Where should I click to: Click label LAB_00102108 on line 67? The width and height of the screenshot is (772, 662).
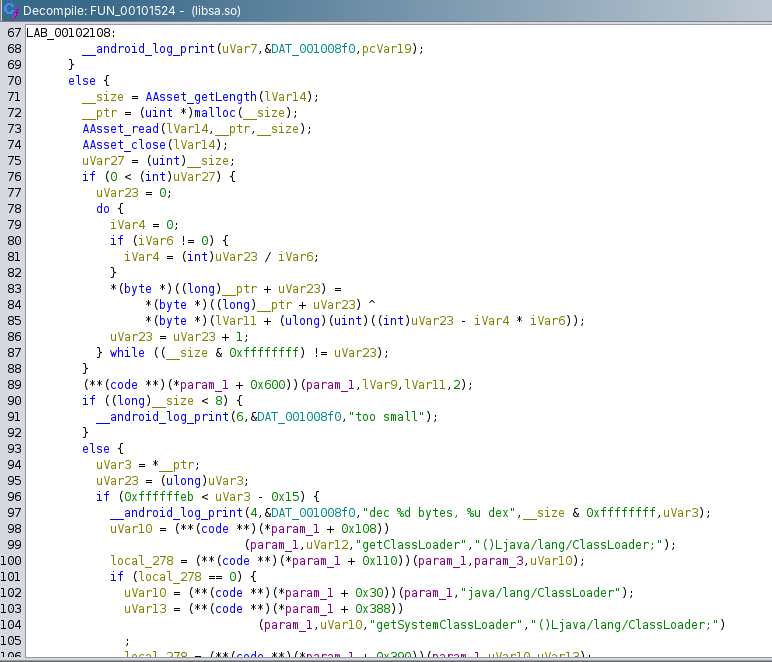pos(68,33)
